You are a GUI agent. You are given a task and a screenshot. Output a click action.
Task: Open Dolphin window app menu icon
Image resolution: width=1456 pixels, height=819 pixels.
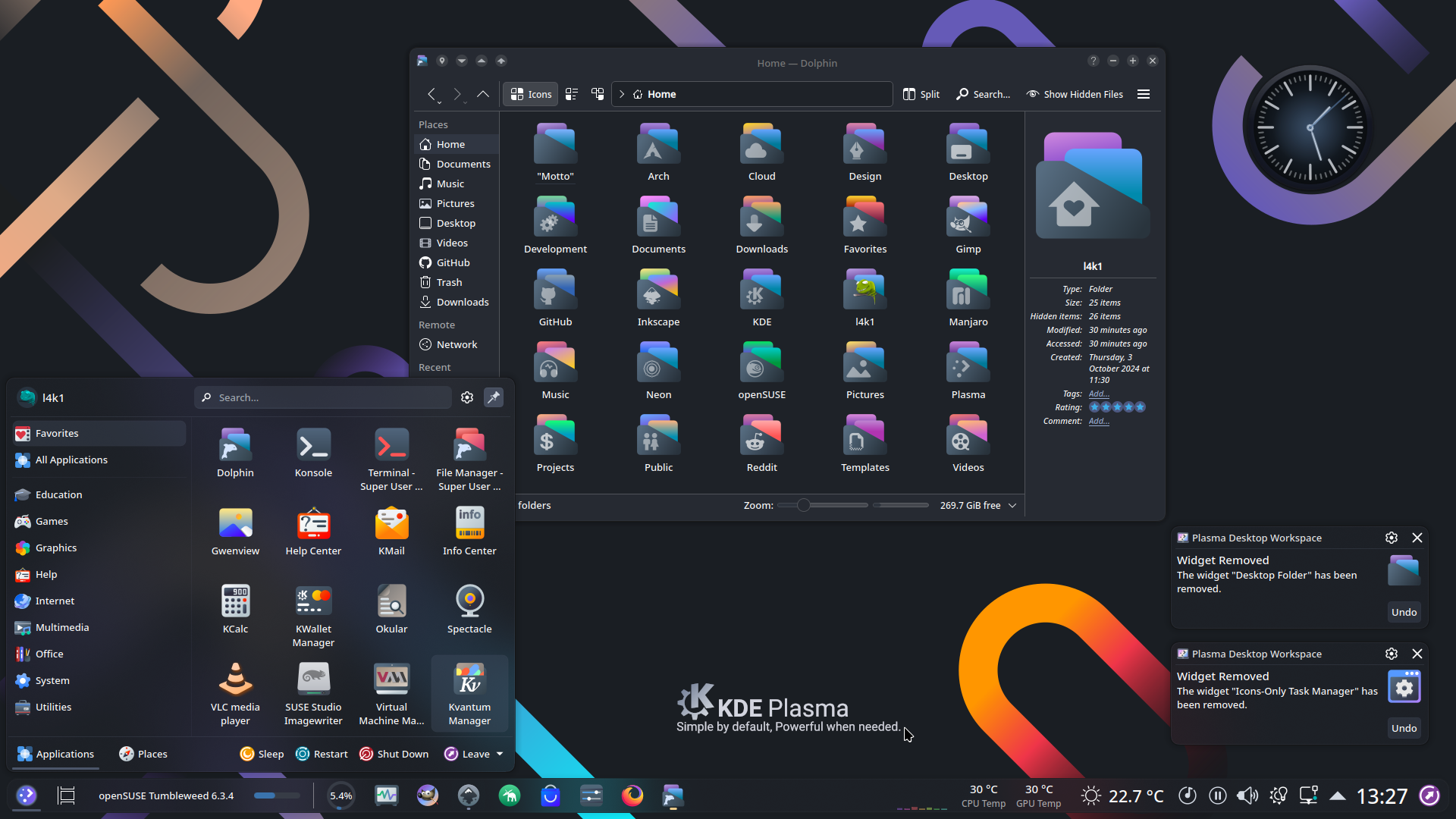422,61
